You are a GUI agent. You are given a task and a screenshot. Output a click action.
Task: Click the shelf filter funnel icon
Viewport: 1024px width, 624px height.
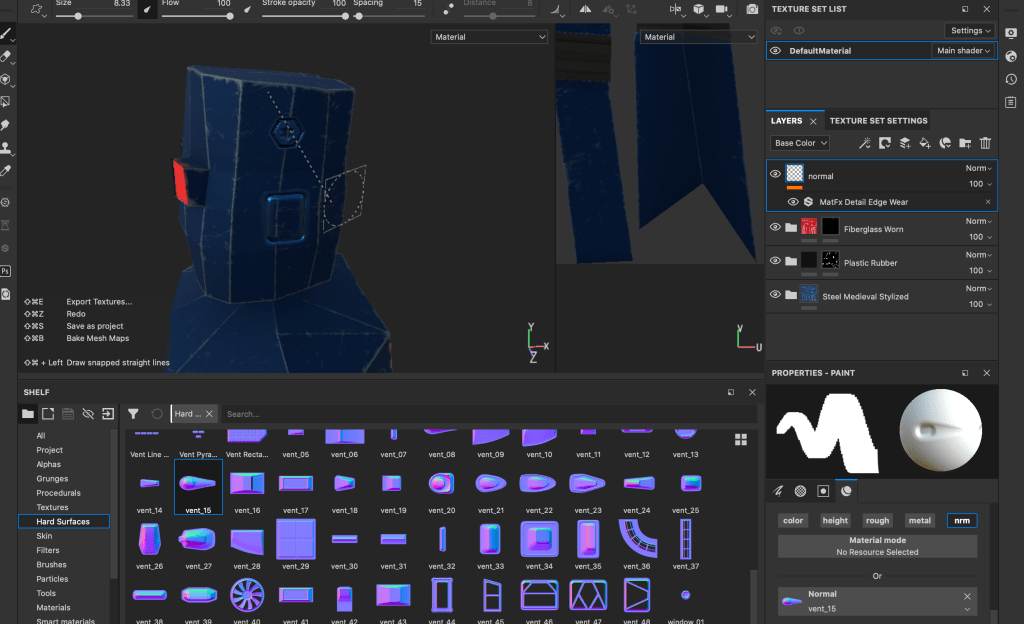click(133, 413)
